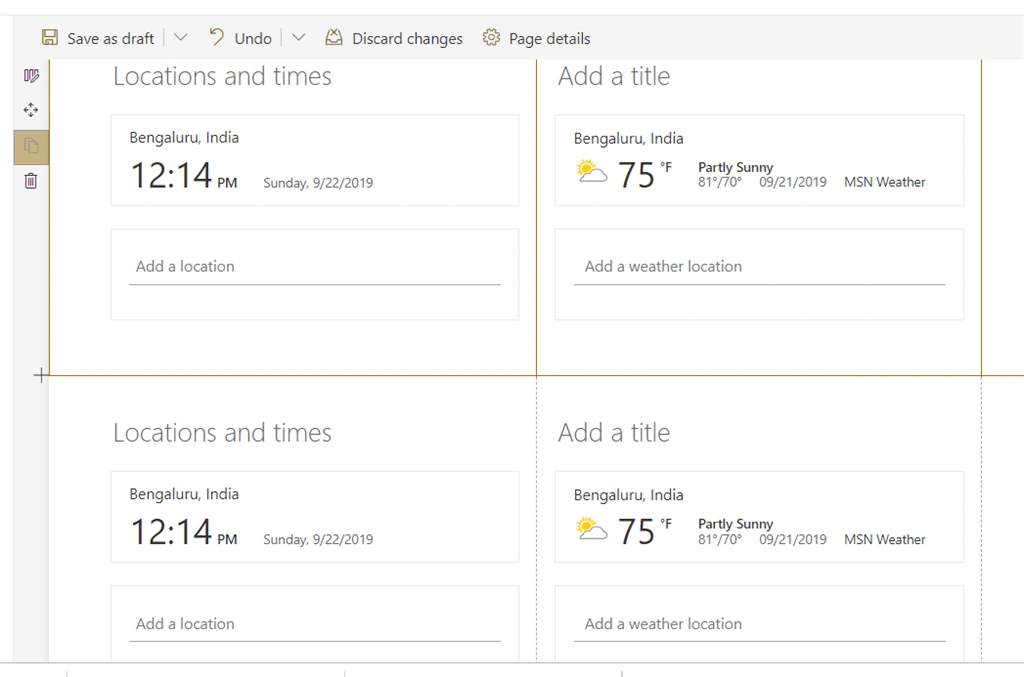Click the Undo button label
The width and height of the screenshot is (1024, 677).
click(x=253, y=39)
